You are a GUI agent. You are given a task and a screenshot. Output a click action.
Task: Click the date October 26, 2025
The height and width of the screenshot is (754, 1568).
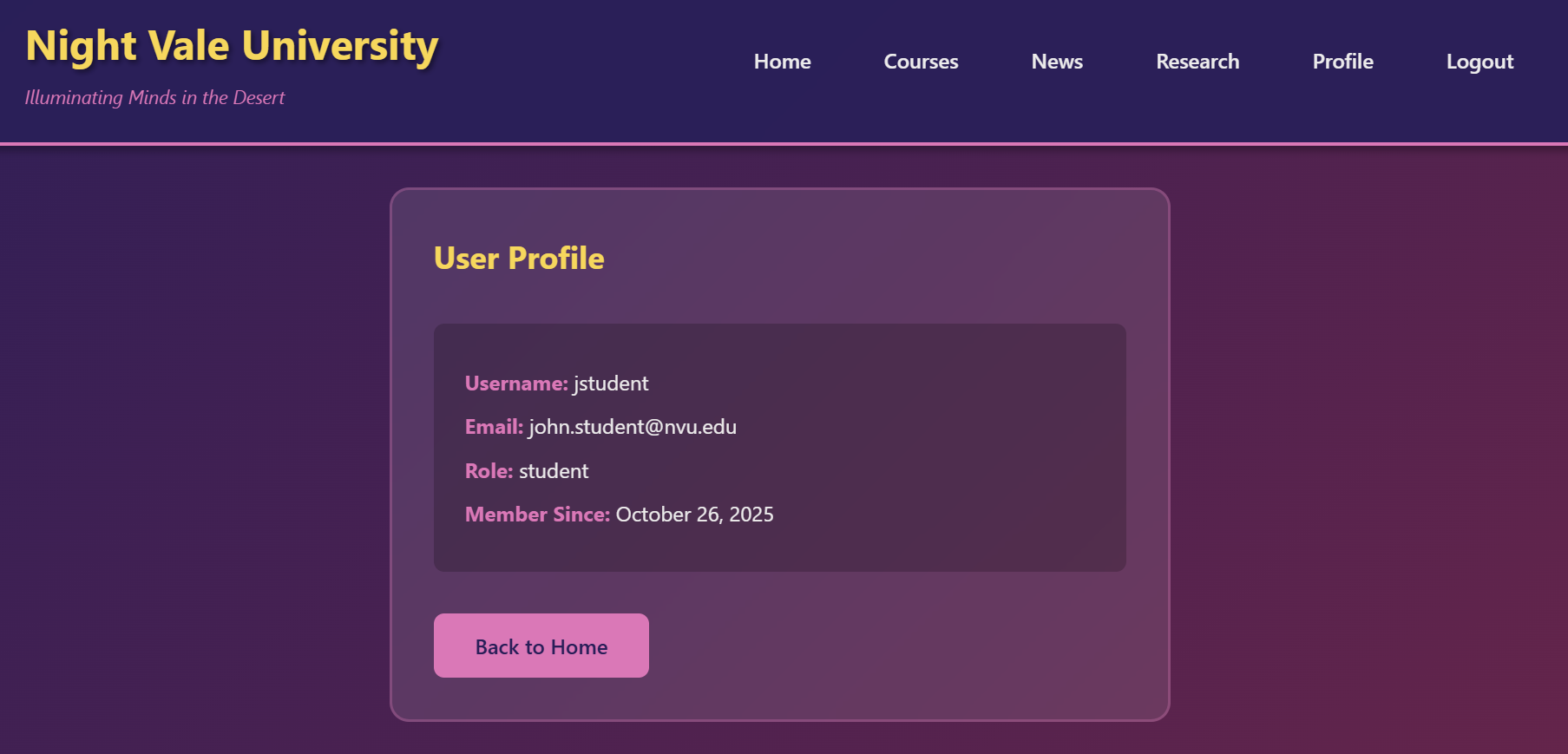694,515
